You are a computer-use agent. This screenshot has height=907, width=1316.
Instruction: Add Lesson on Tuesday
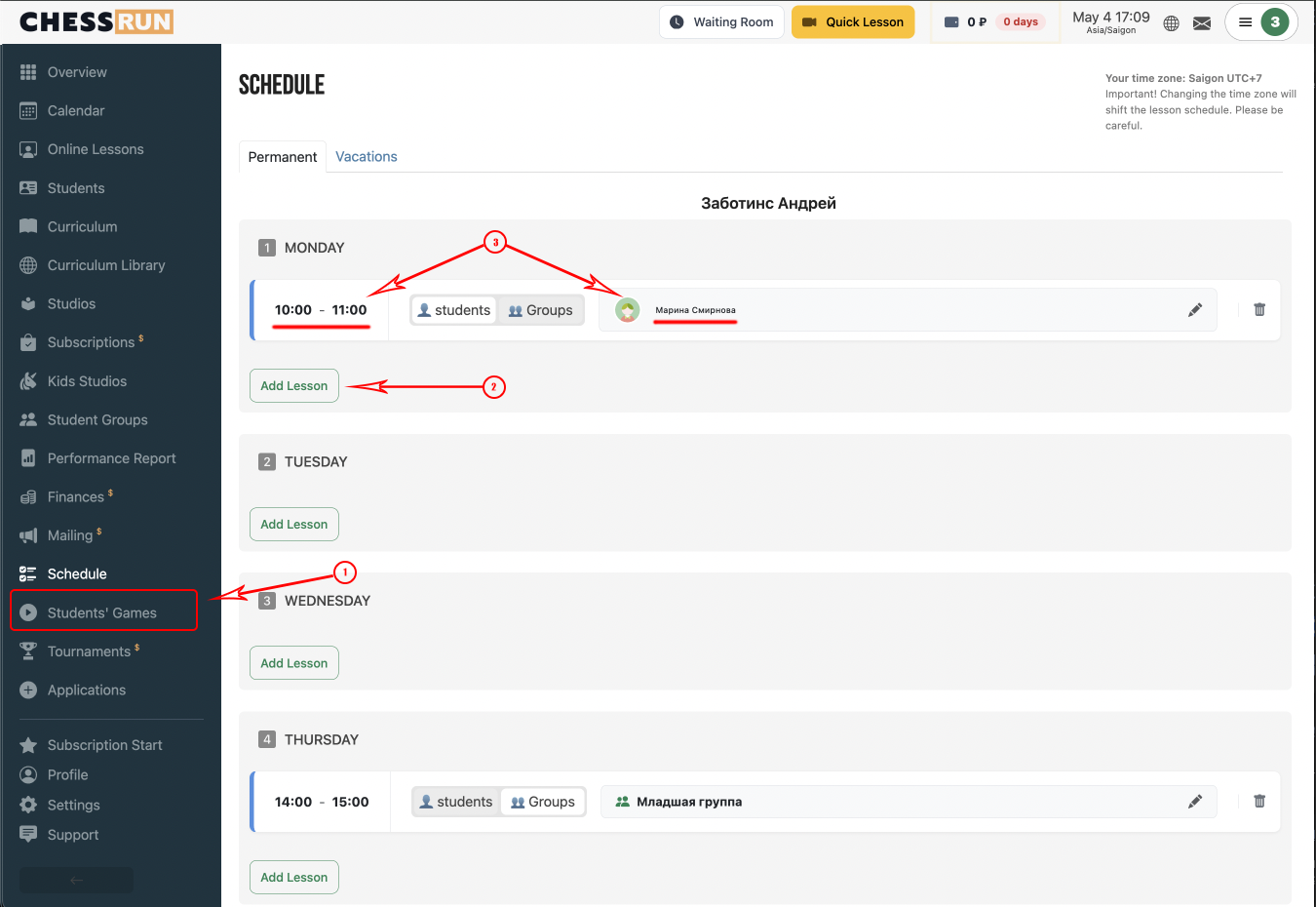point(294,525)
